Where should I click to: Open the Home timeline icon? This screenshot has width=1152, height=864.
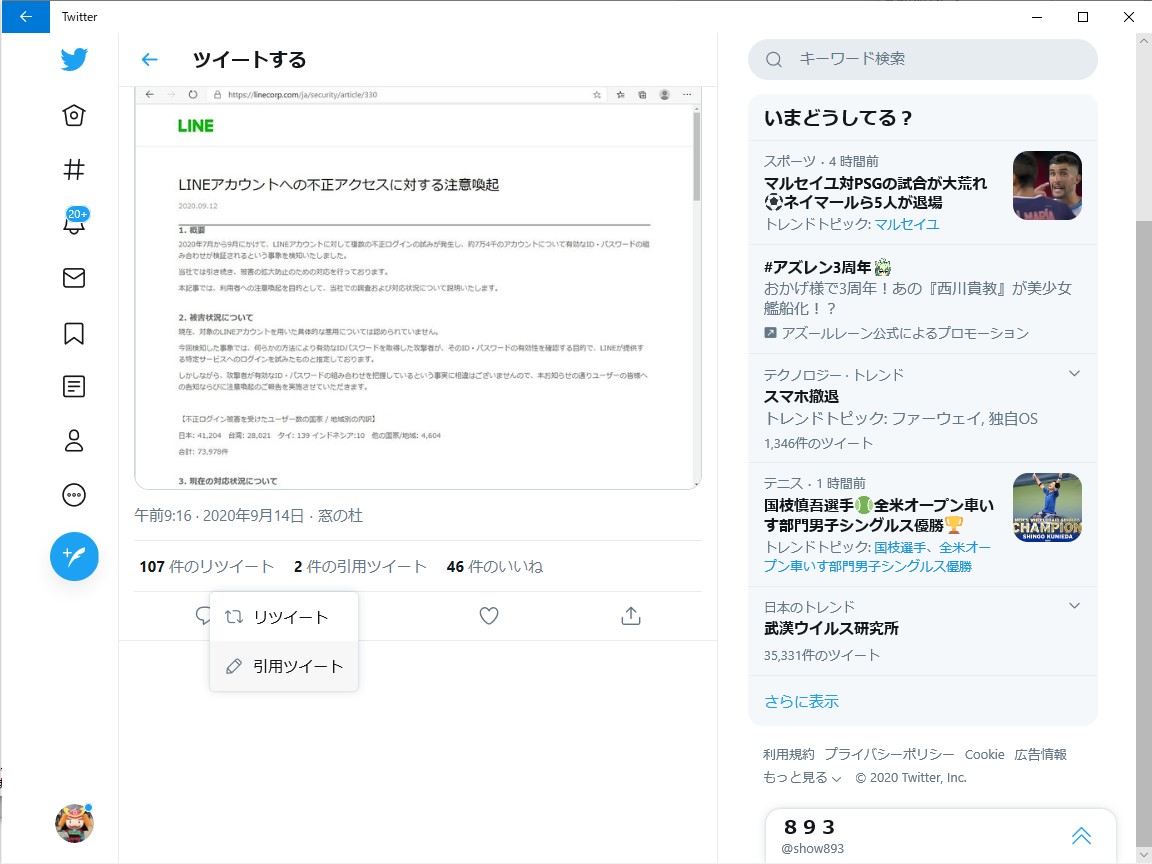point(74,115)
